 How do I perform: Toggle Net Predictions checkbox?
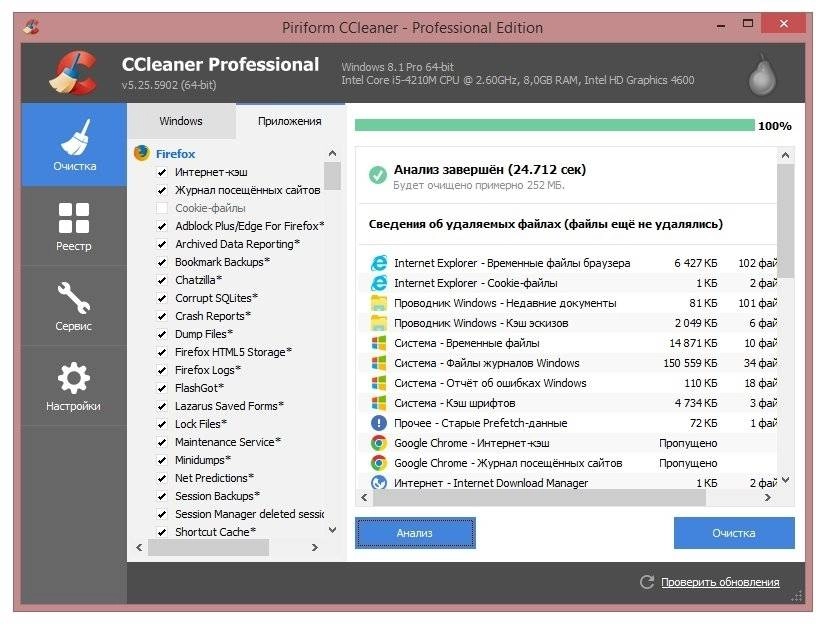(162, 478)
